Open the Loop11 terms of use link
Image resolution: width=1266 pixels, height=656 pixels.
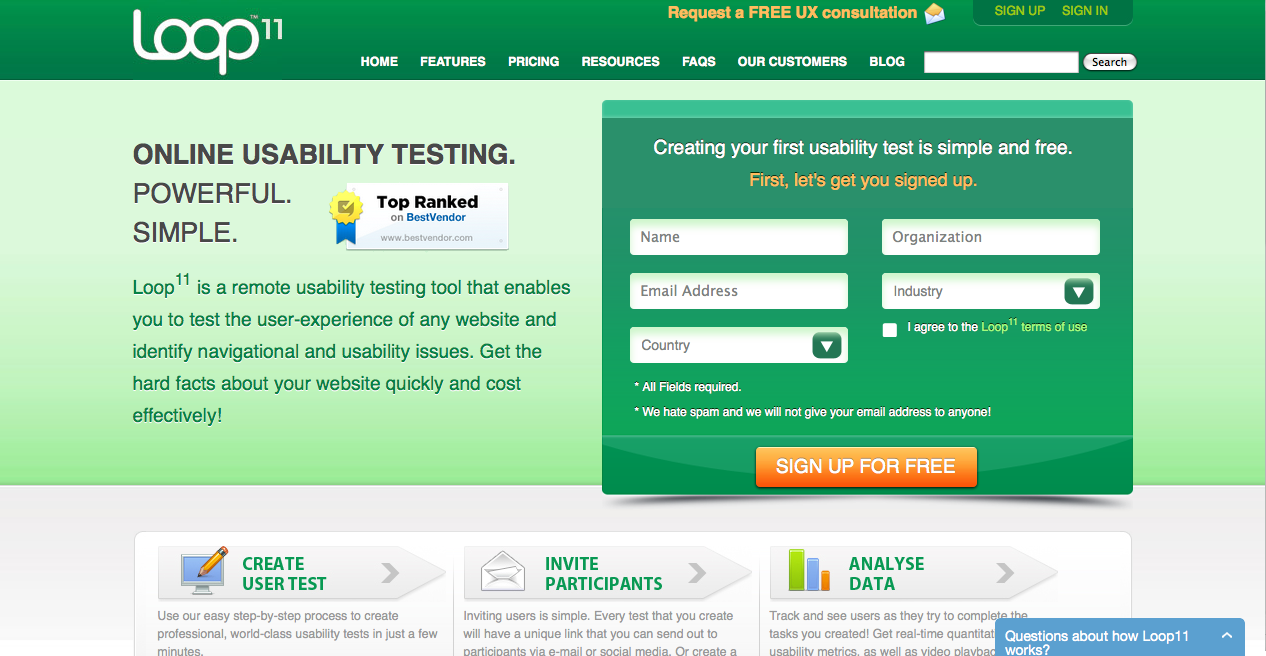coord(1034,326)
